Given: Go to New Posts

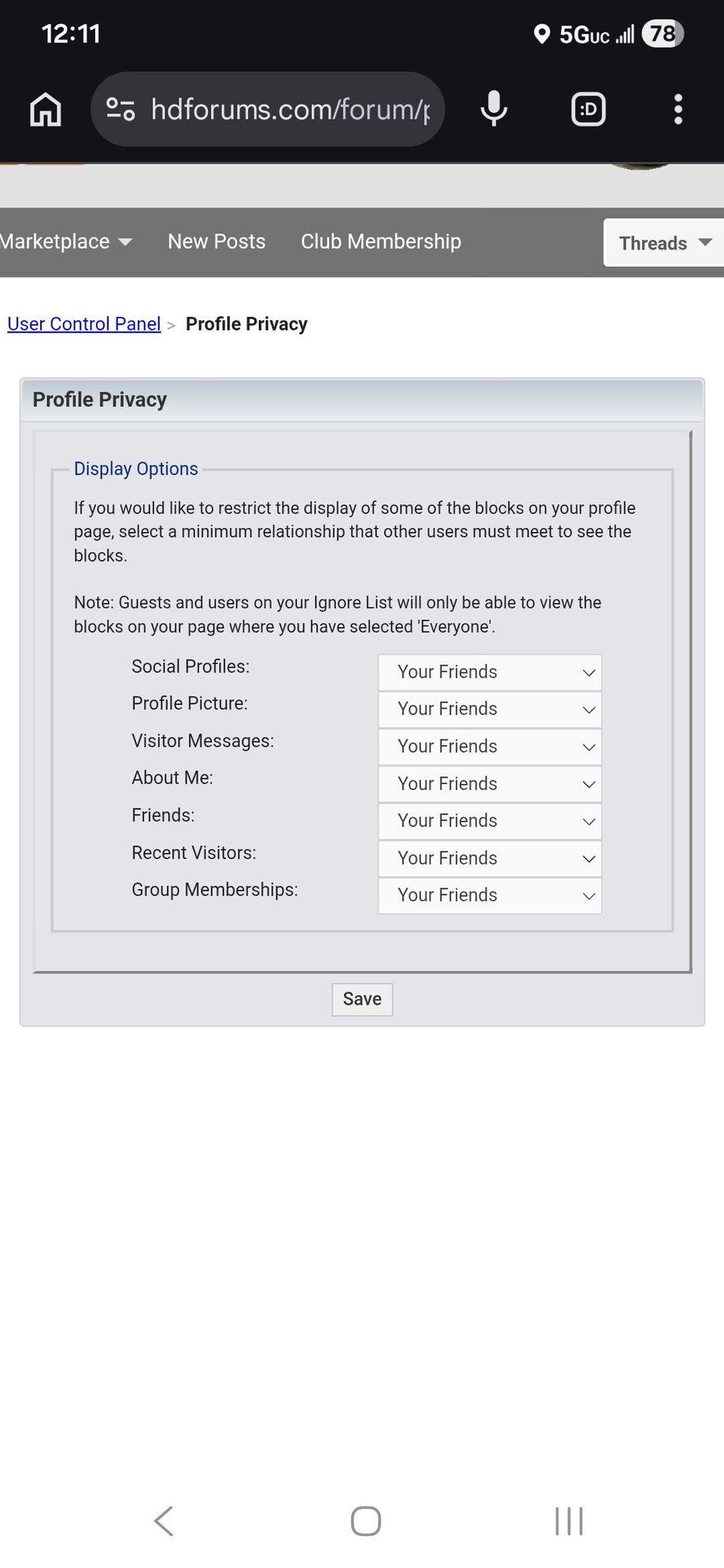Looking at the screenshot, I should (216, 242).
